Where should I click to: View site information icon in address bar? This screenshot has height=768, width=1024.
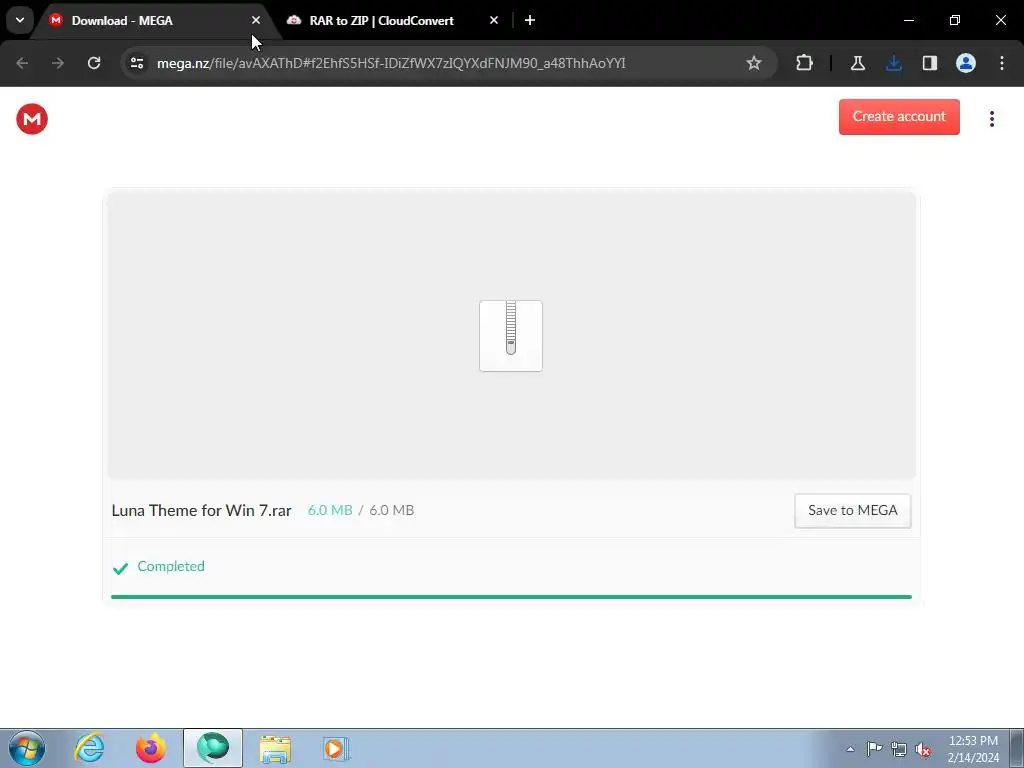click(136, 63)
